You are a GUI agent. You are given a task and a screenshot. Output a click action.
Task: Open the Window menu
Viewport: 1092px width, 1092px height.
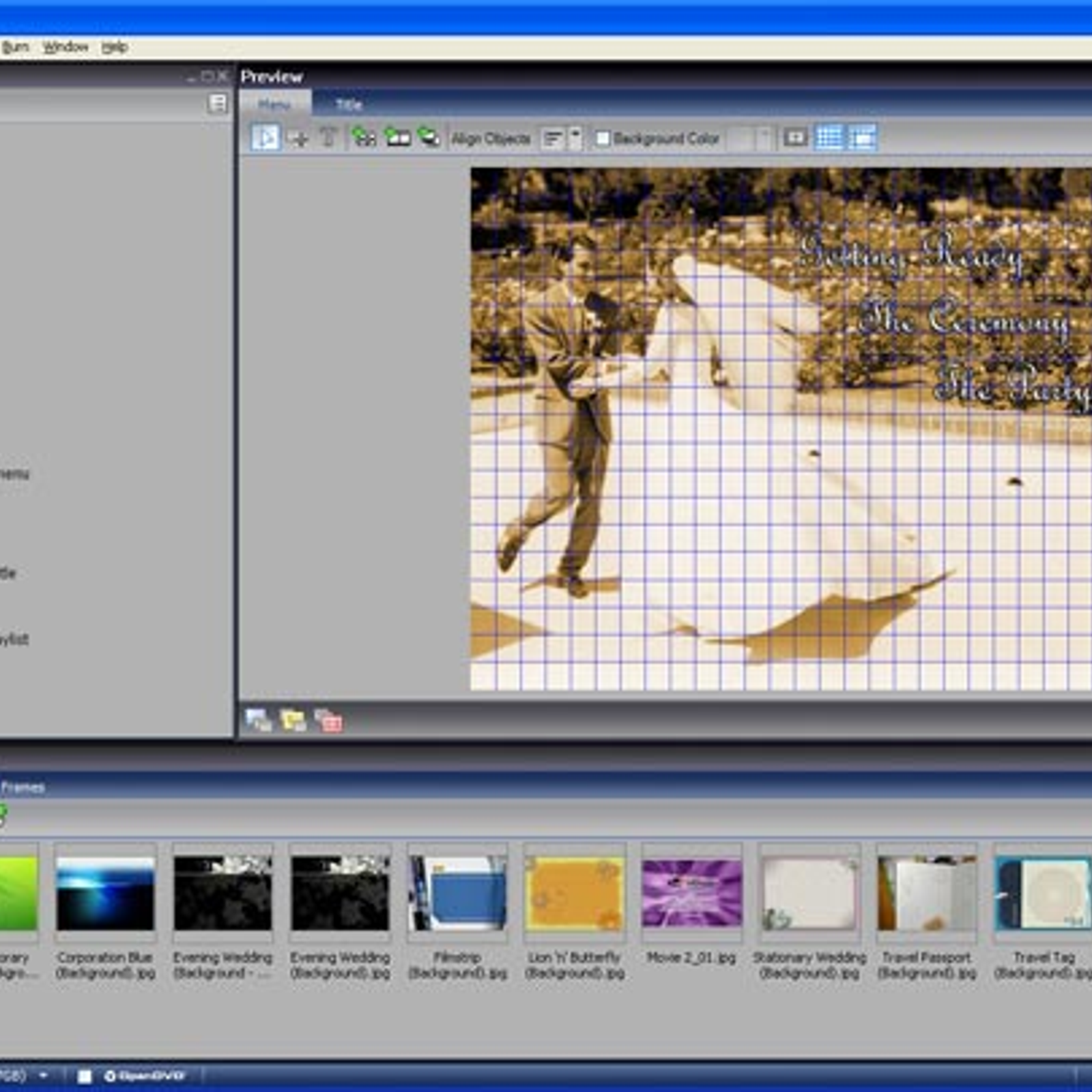click(x=66, y=47)
